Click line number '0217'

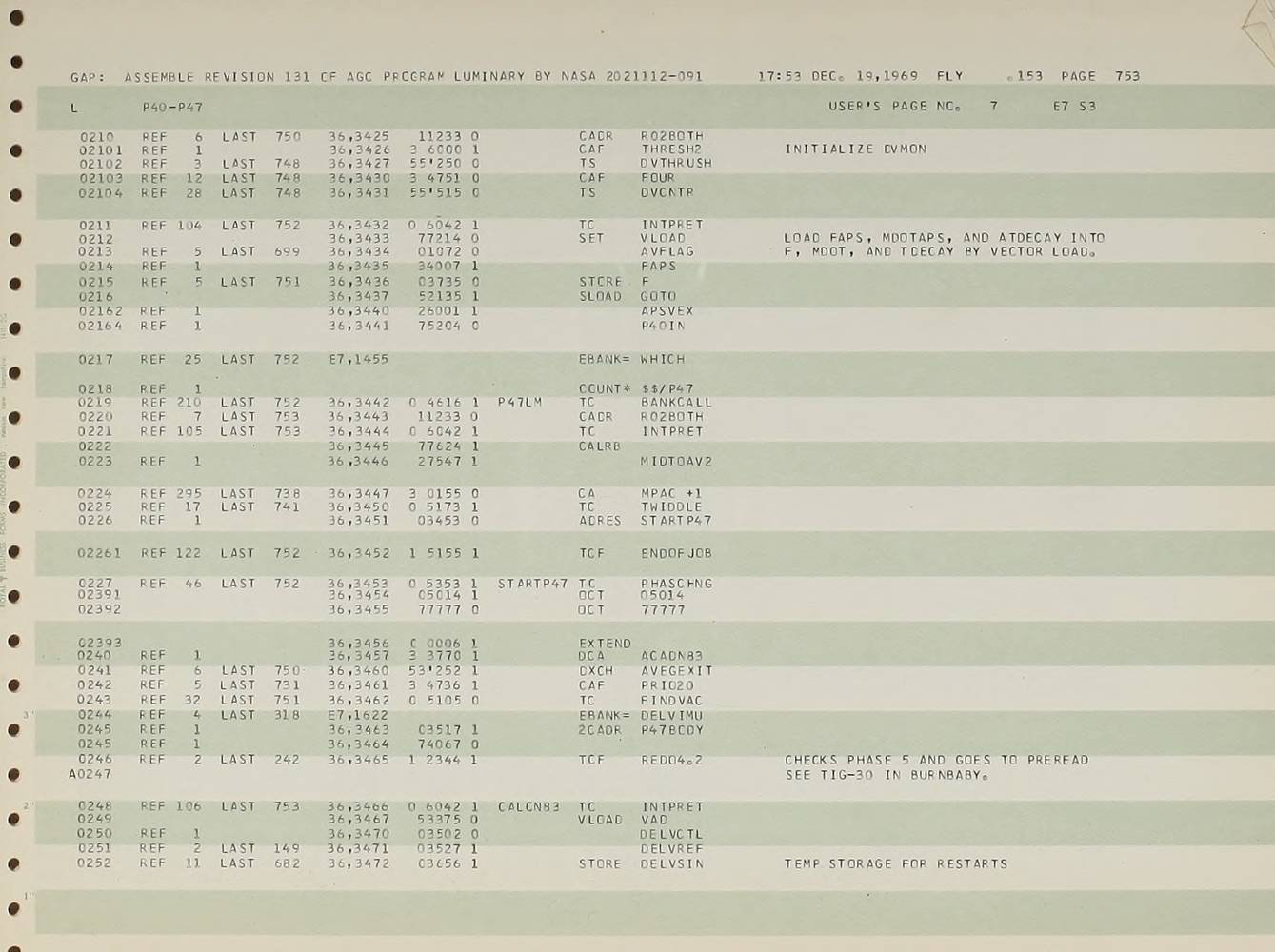(95, 360)
